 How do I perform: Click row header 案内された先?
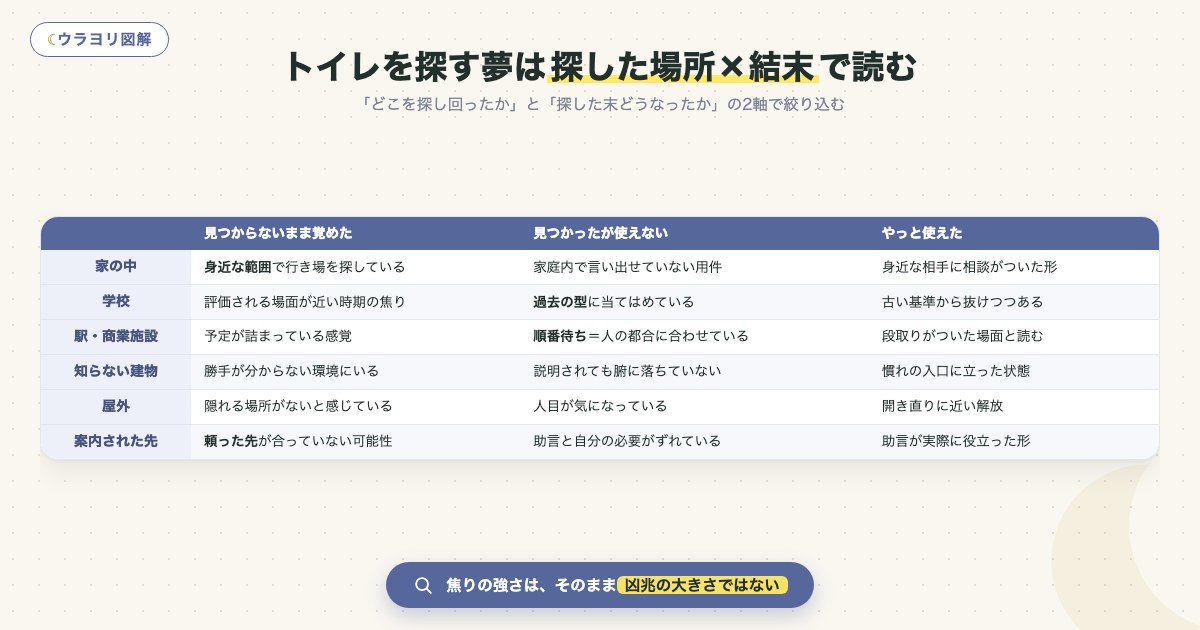click(116, 442)
